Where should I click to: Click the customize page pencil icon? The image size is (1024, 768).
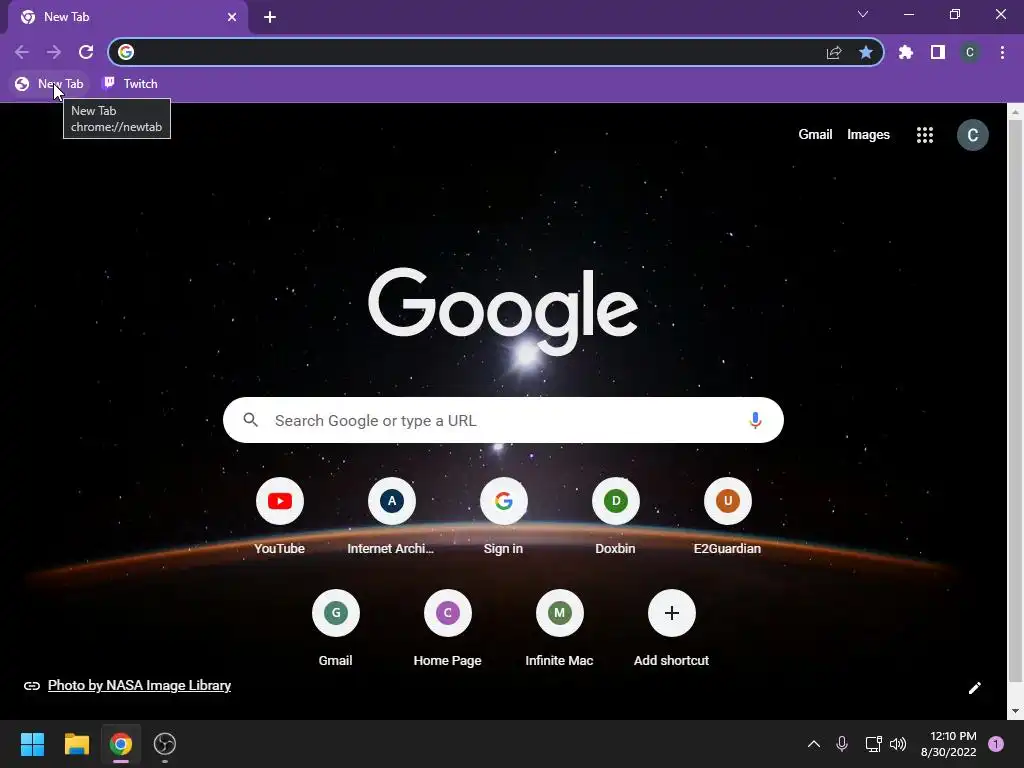(x=974, y=688)
